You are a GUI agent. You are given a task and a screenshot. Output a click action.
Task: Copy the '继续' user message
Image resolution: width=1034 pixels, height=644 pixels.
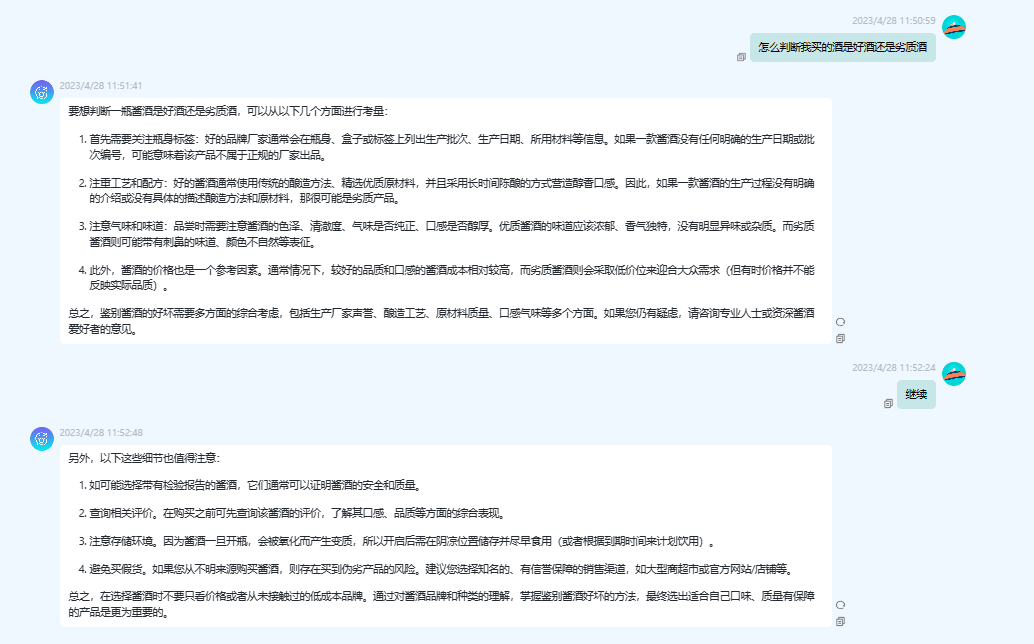click(888, 403)
